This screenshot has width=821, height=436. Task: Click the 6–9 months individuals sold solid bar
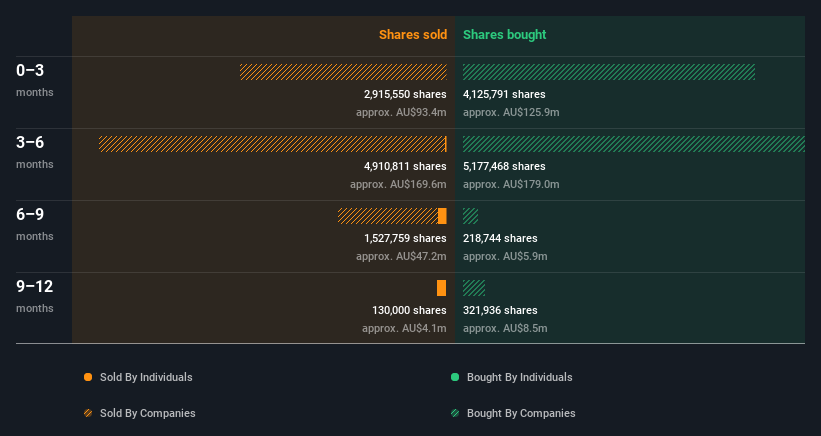click(x=442, y=216)
